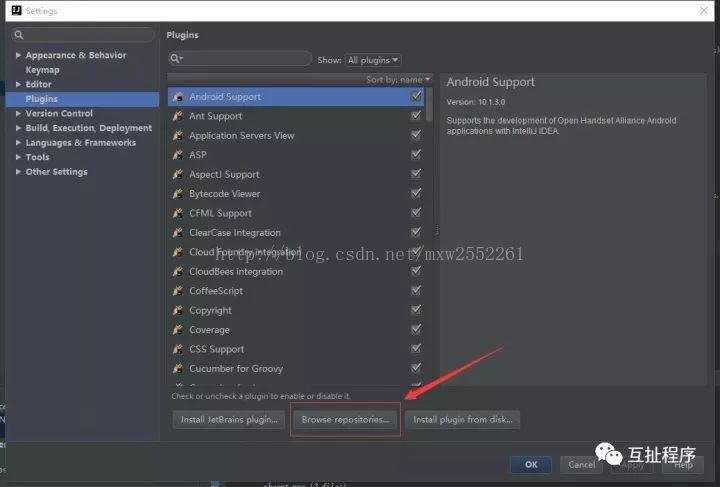Expand the Tools section arrow
The image size is (720, 487).
pos(18,157)
